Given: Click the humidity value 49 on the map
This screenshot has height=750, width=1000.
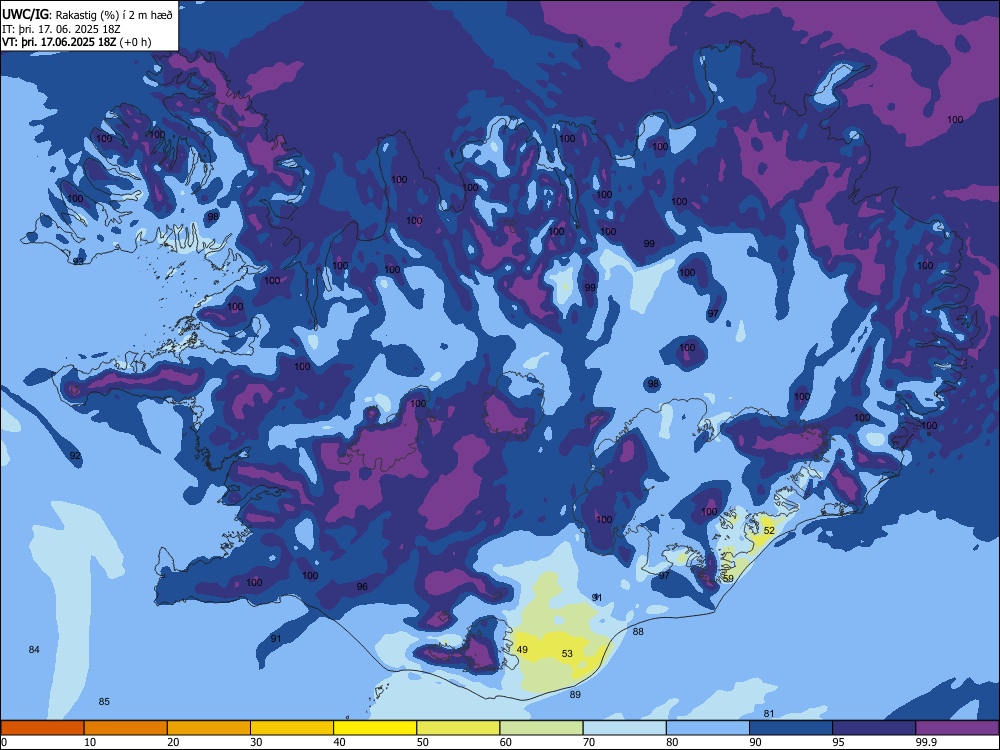Looking at the screenshot, I should [522, 649].
